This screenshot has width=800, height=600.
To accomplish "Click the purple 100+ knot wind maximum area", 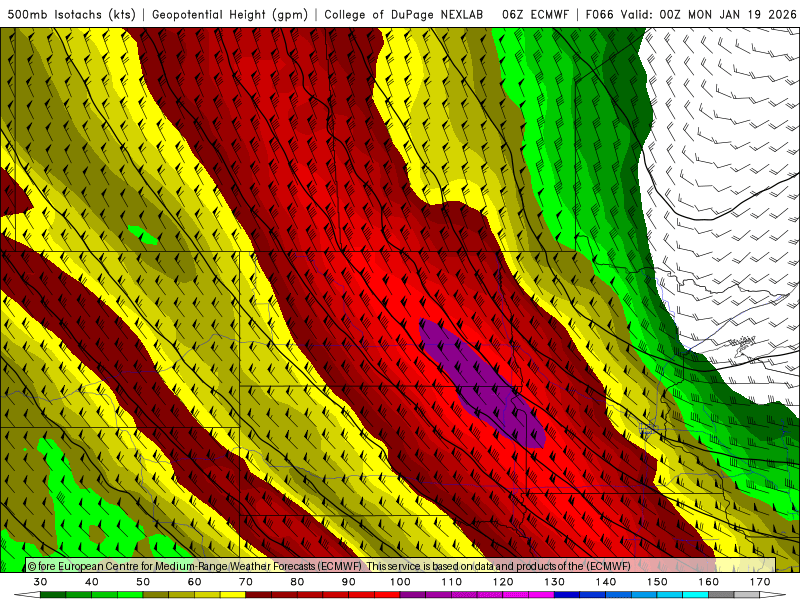I will (x=482, y=384).
